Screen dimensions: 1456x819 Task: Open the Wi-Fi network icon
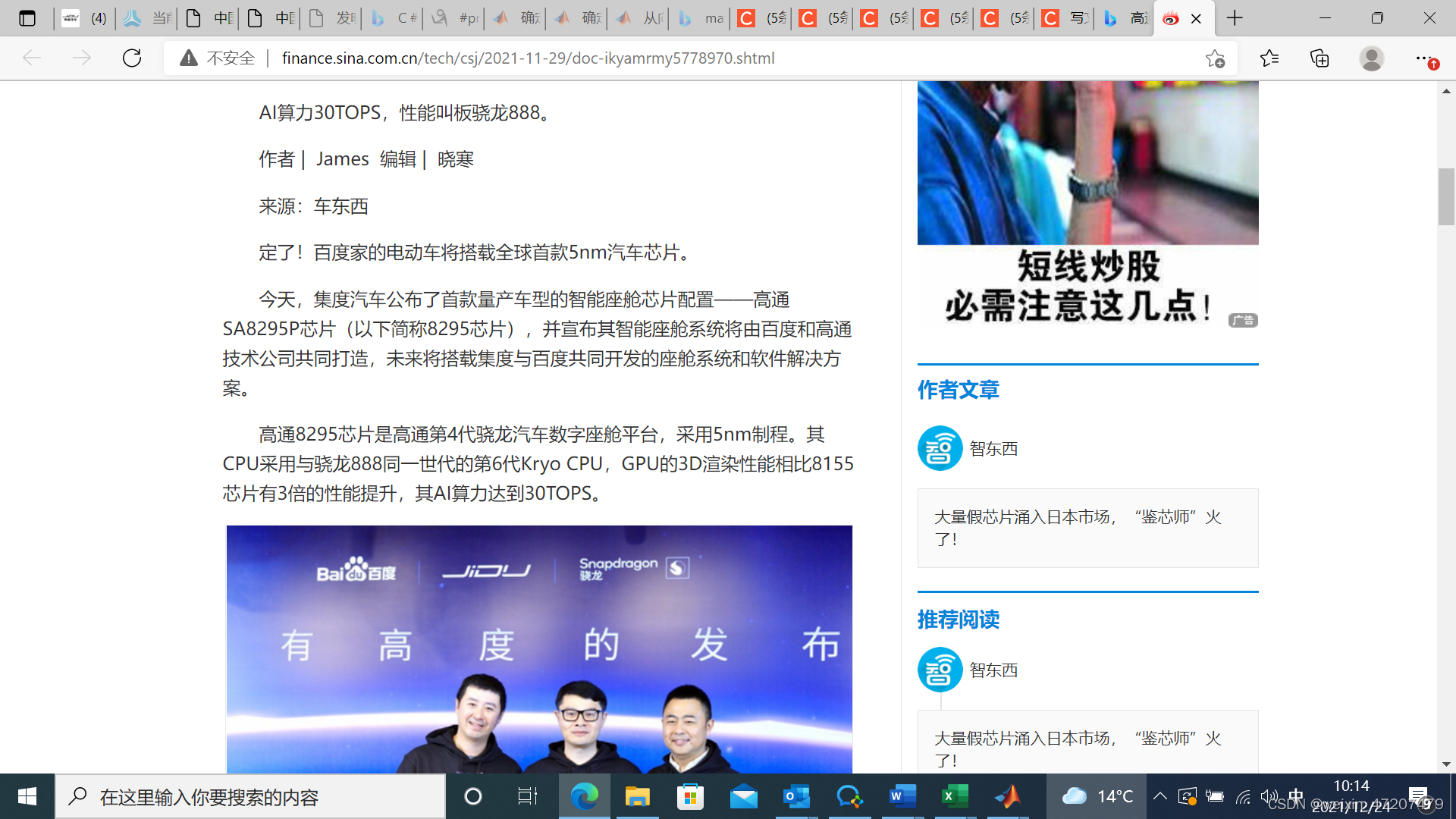(x=1242, y=796)
